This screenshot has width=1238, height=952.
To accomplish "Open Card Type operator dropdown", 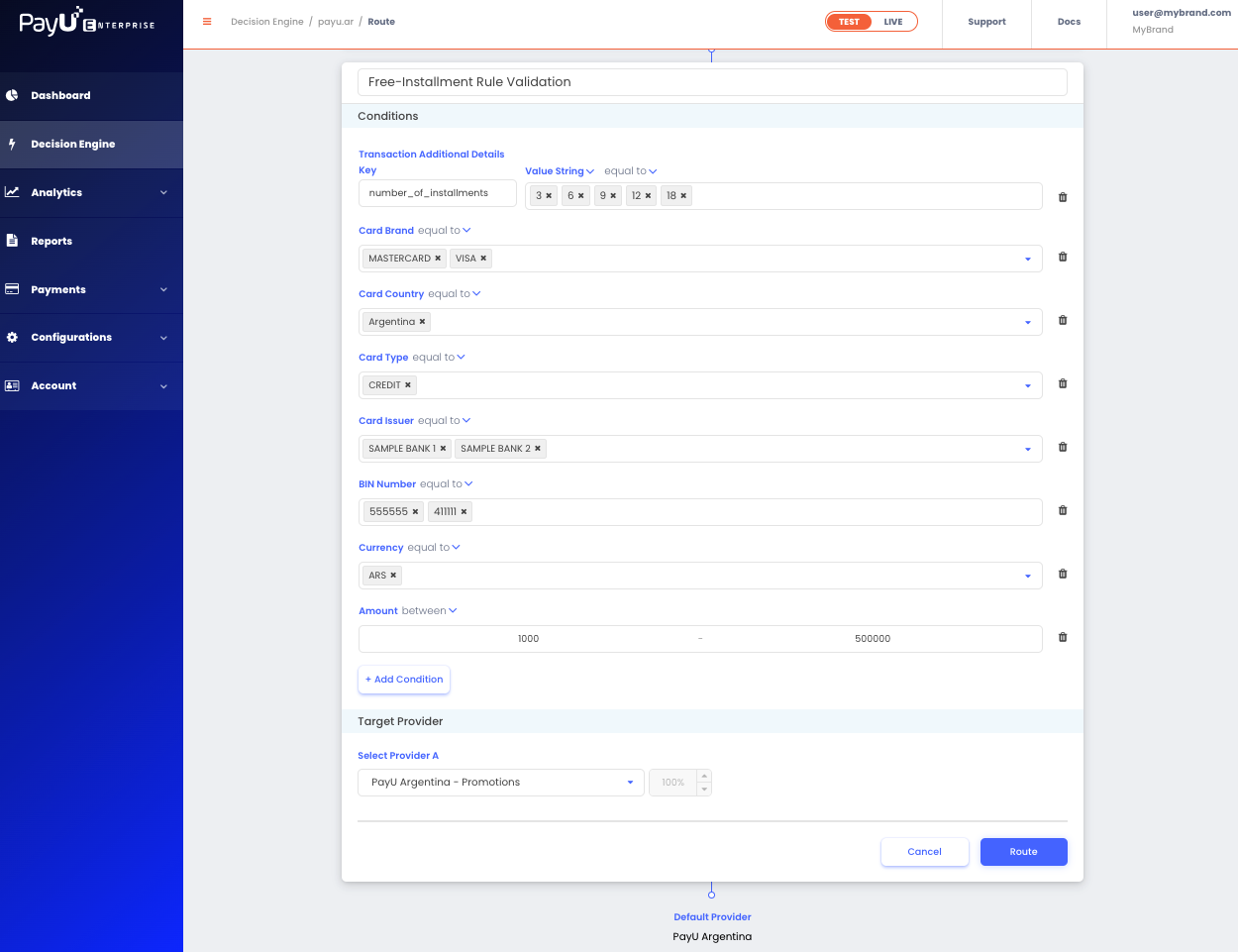I will click(439, 358).
